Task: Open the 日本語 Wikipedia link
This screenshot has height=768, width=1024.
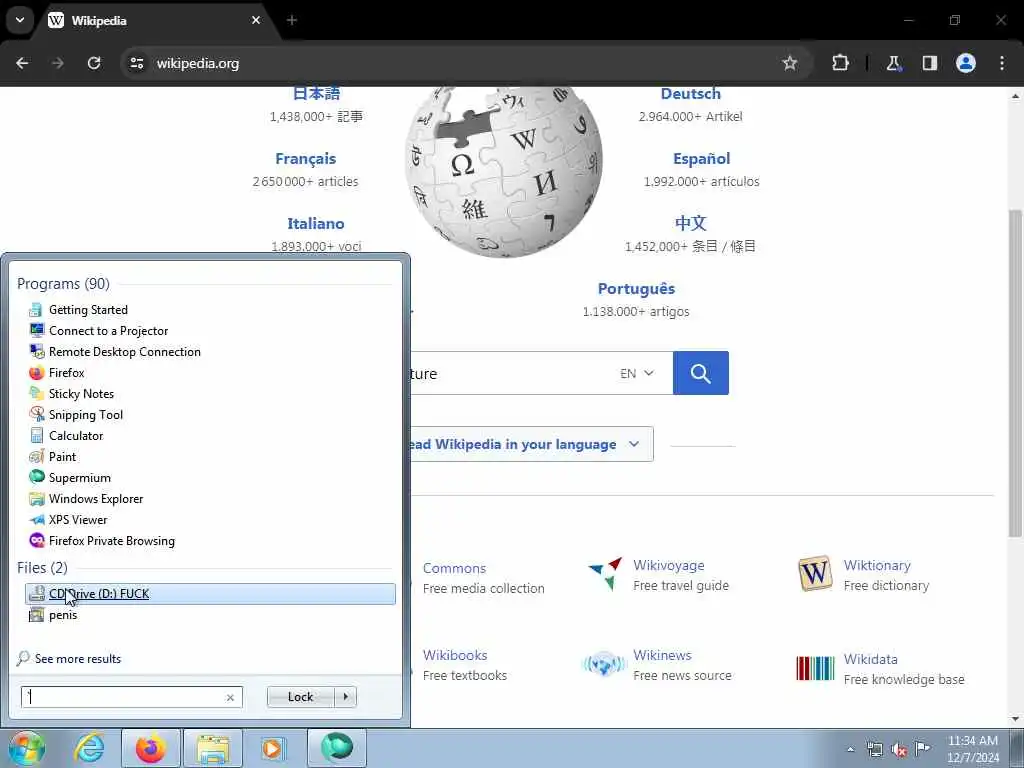Action: pos(316,93)
